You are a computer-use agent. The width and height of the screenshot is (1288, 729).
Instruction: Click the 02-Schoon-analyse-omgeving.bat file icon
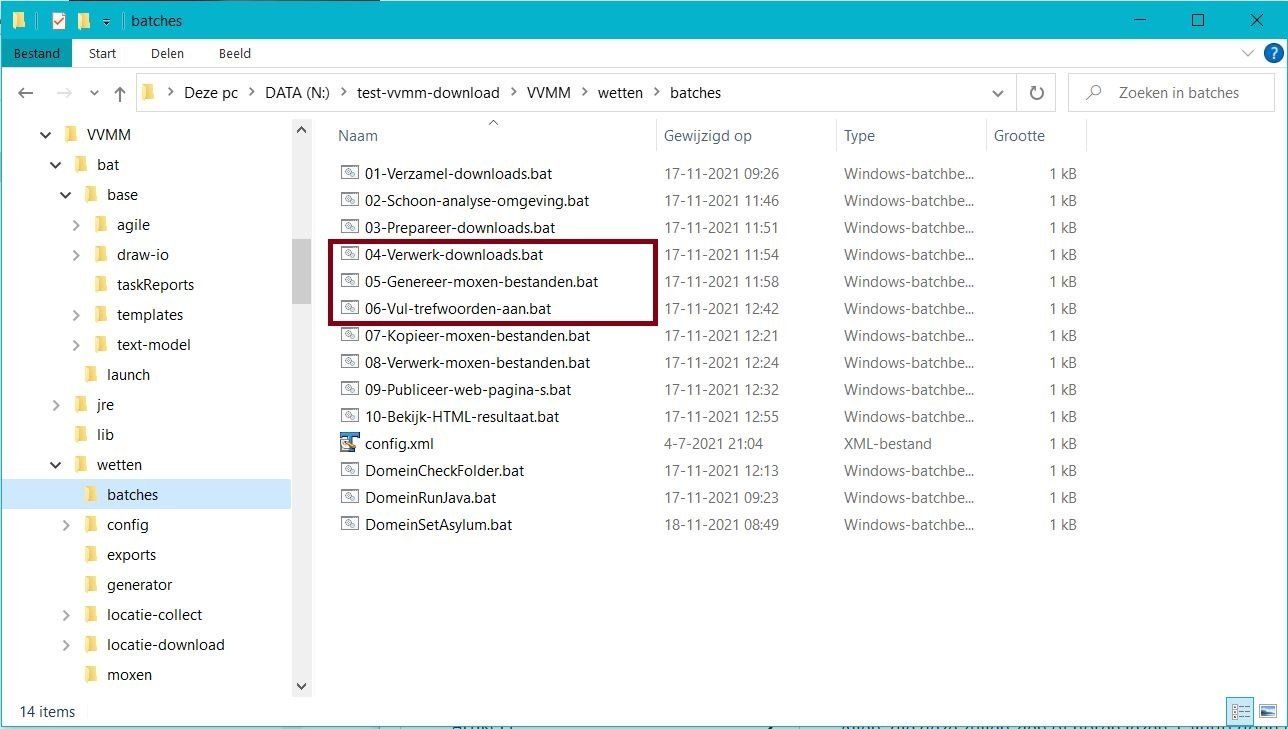click(x=349, y=200)
